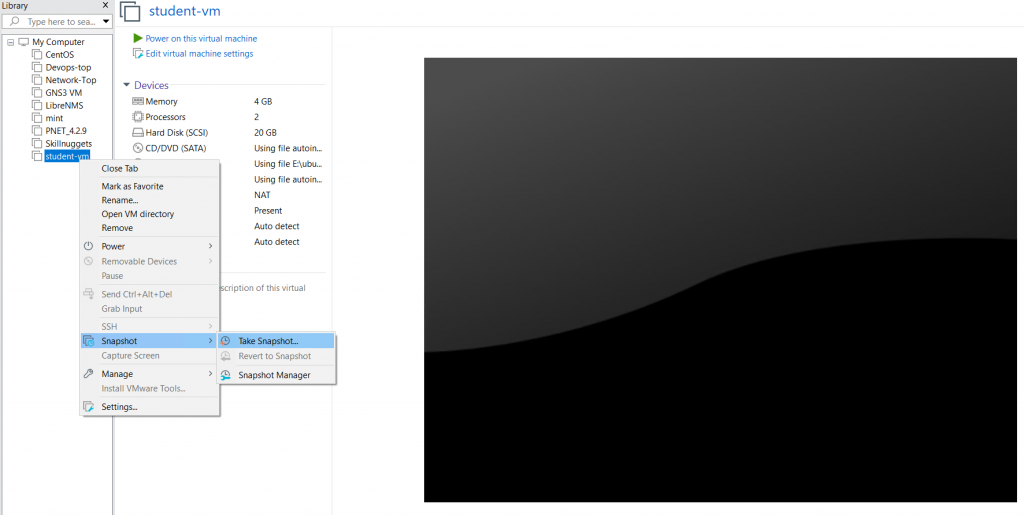Expand the Manage submenu arrow
1024x515 pixels.
pos(210,374)
